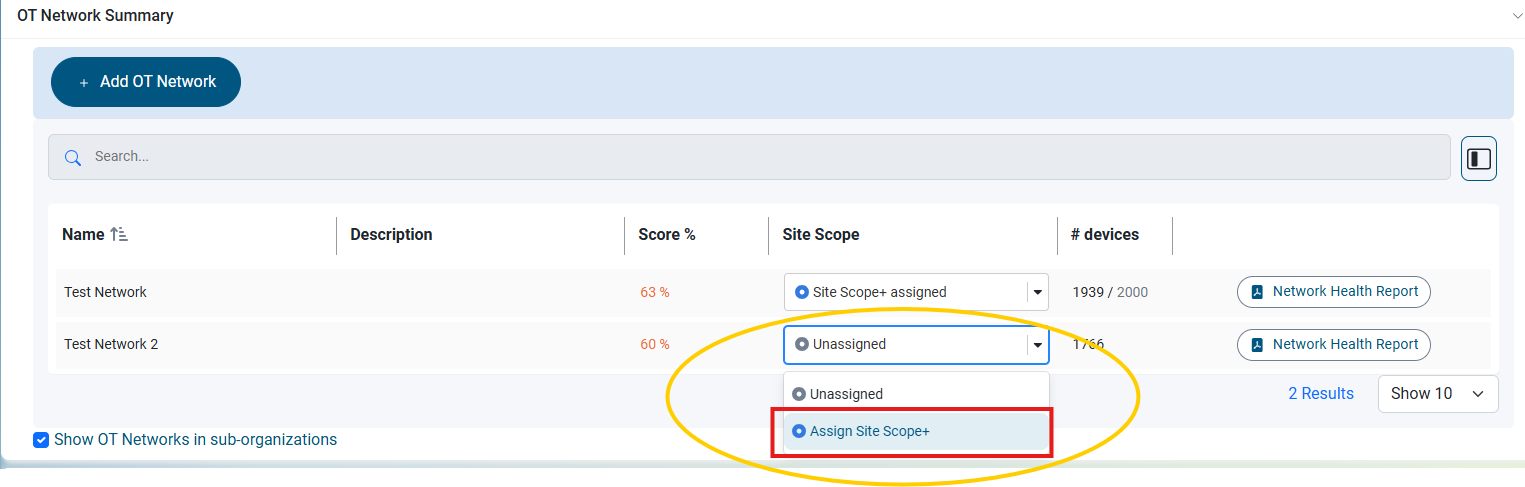Choose Assign Site Scope+ option
Viewport: 1525px width, 487px height.
[x=916, y=431]
